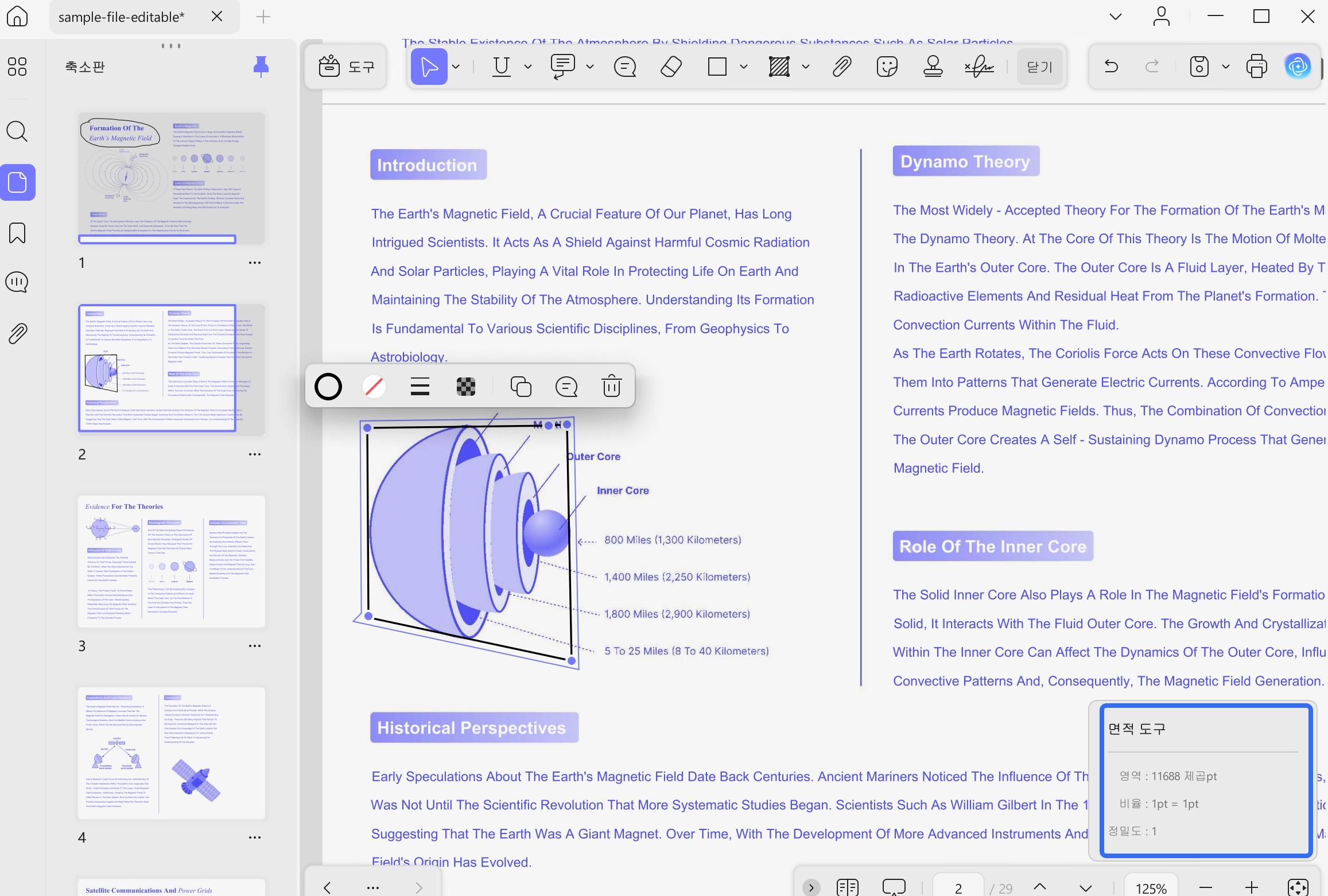Select the hatched Area measurement tool

pos(779,67)
